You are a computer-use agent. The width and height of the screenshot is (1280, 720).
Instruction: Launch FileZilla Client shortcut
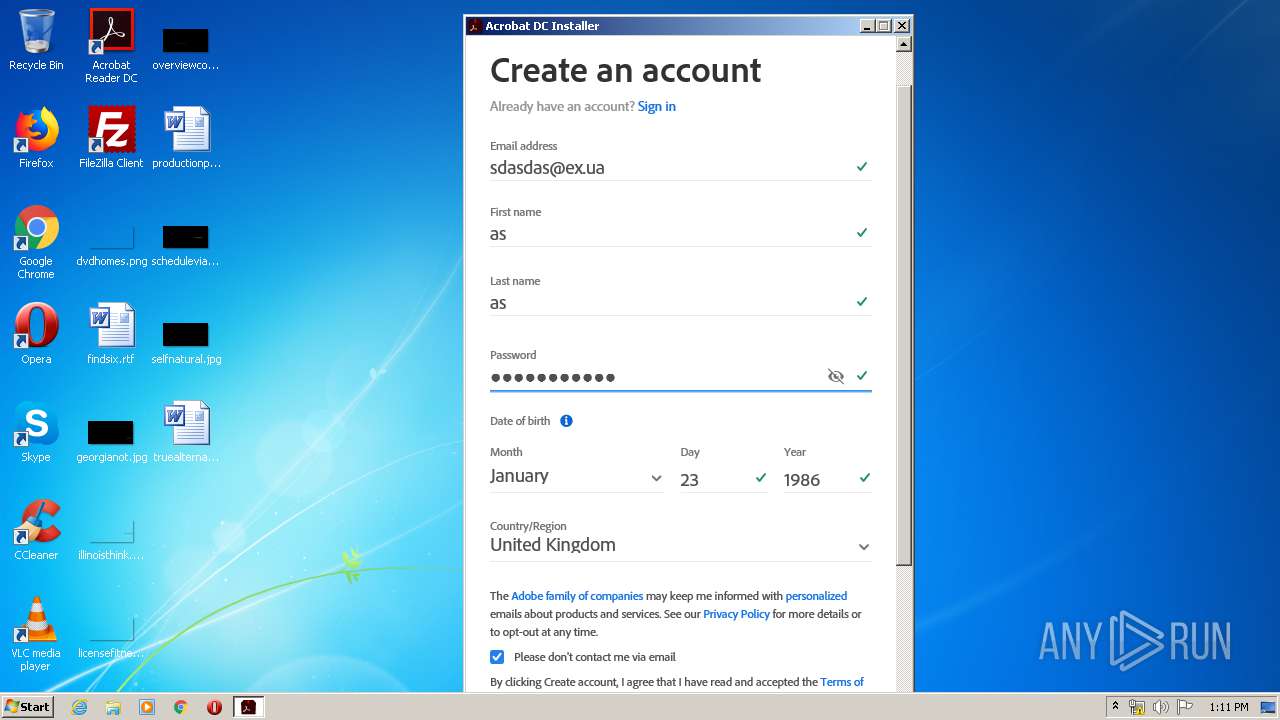coord(111,138)
